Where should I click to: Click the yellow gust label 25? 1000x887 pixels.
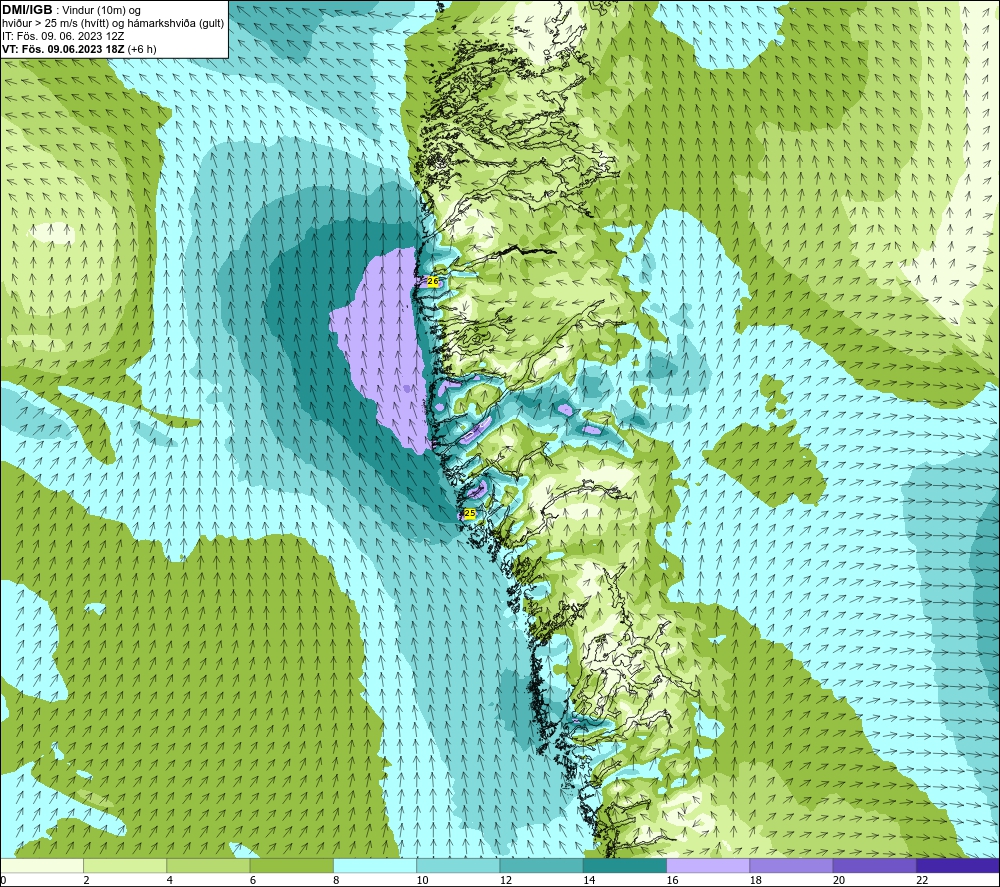[x=469, y=513]
